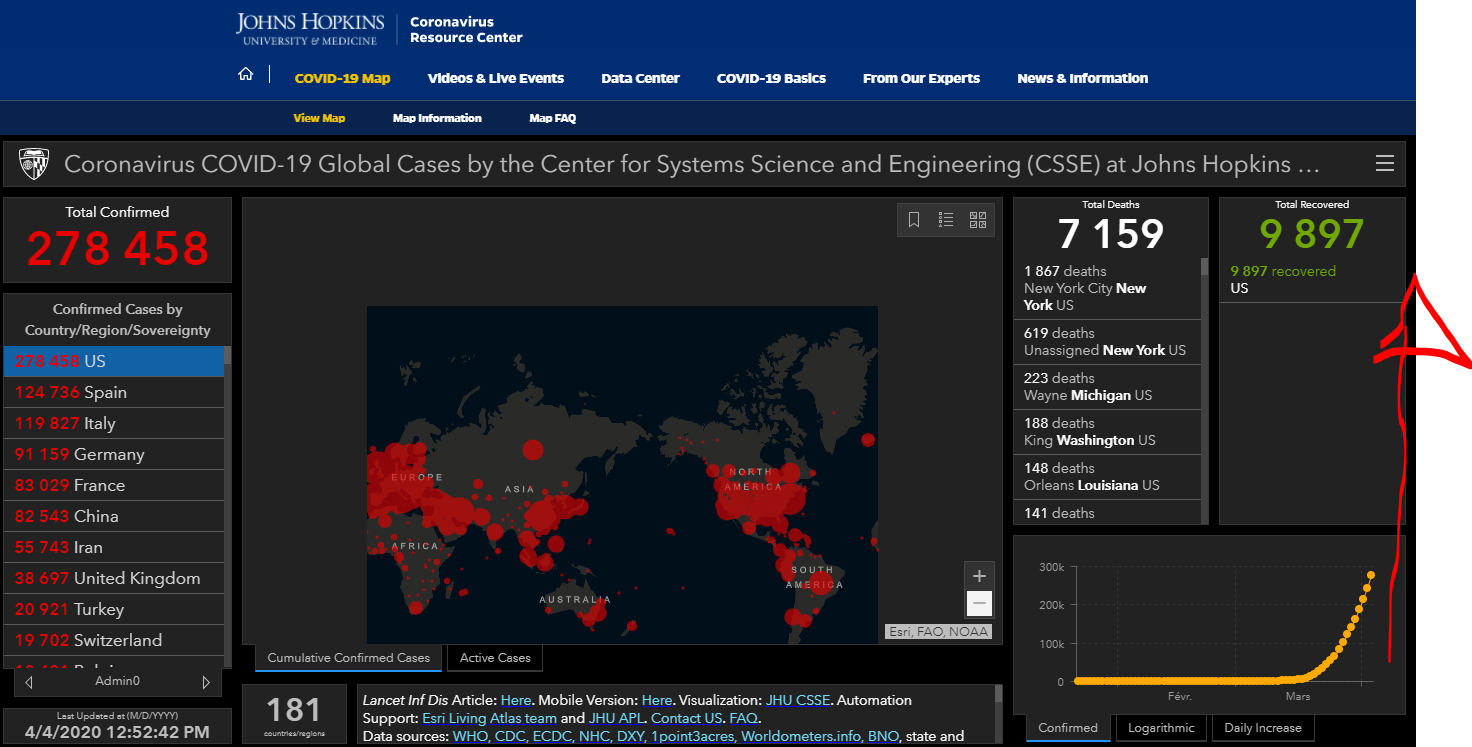Select Turkey in the country list

tap(113, 609)
